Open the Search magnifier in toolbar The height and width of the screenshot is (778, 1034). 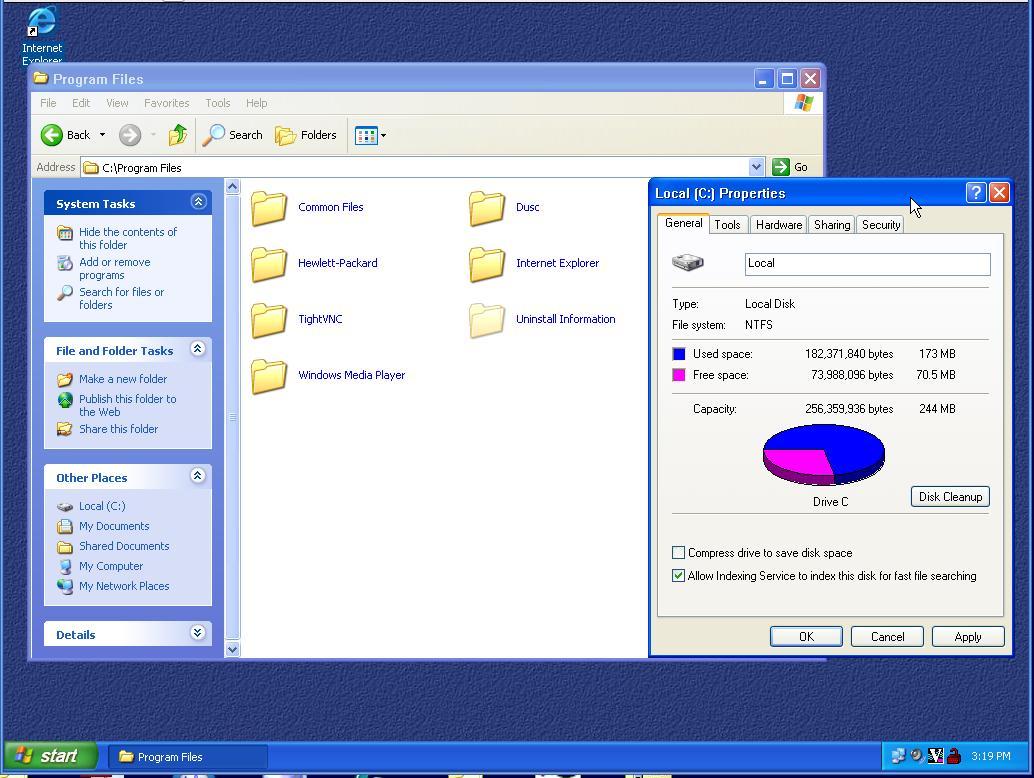(213, 135)
